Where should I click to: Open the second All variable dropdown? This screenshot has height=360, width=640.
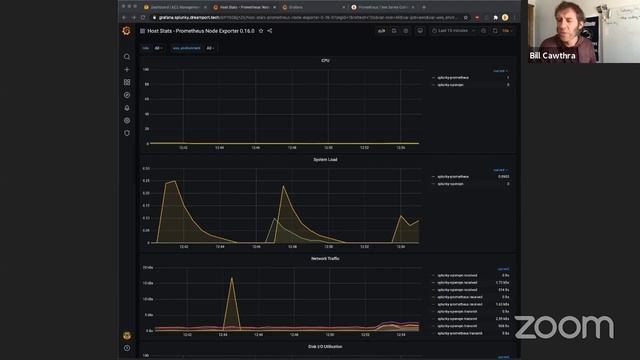point(210,48)
